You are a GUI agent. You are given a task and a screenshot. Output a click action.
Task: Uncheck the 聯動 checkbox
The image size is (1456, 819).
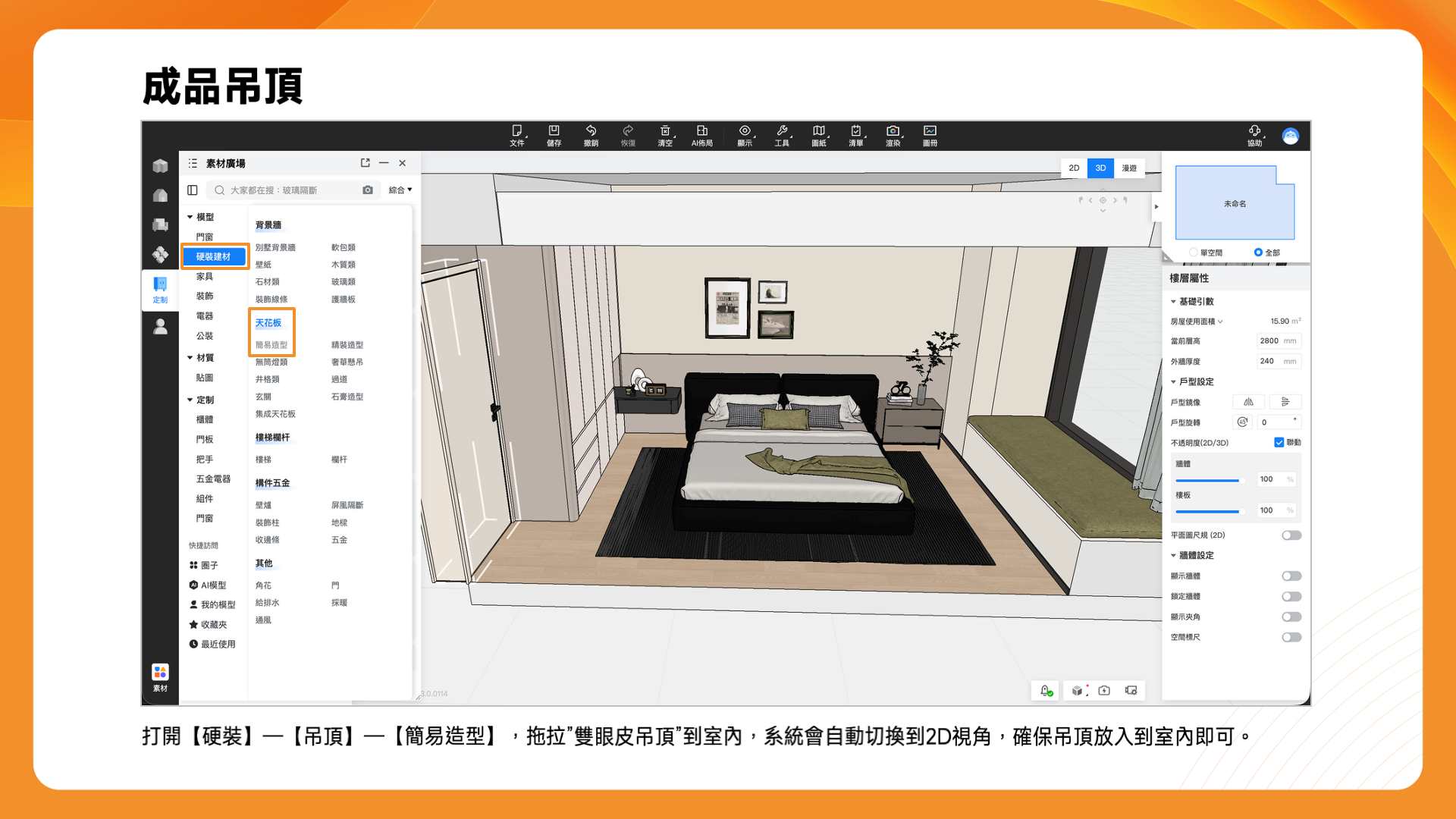coord(1279,443)
